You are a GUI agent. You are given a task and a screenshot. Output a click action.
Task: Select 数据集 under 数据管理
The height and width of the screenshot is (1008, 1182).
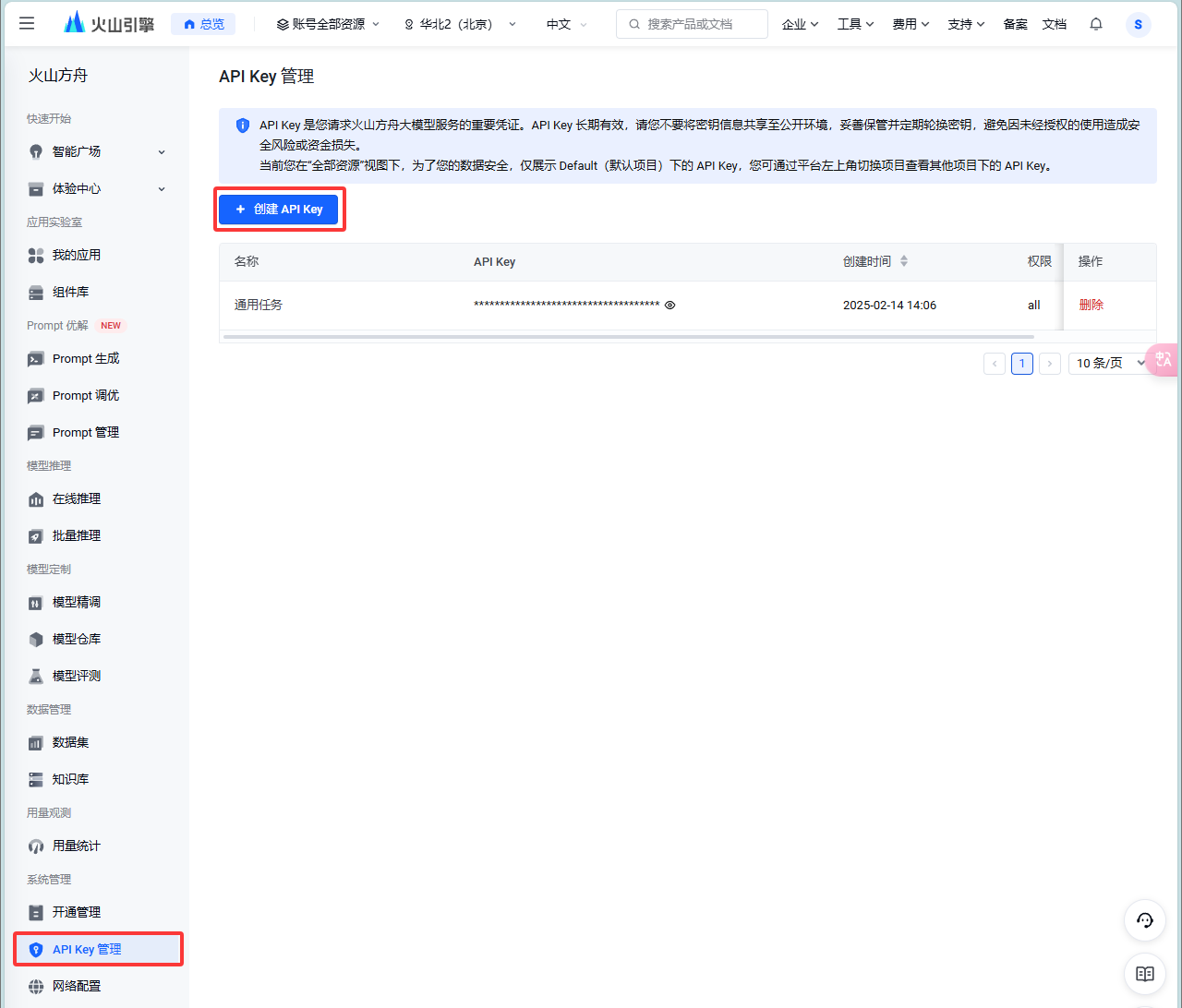pos(69,742)
